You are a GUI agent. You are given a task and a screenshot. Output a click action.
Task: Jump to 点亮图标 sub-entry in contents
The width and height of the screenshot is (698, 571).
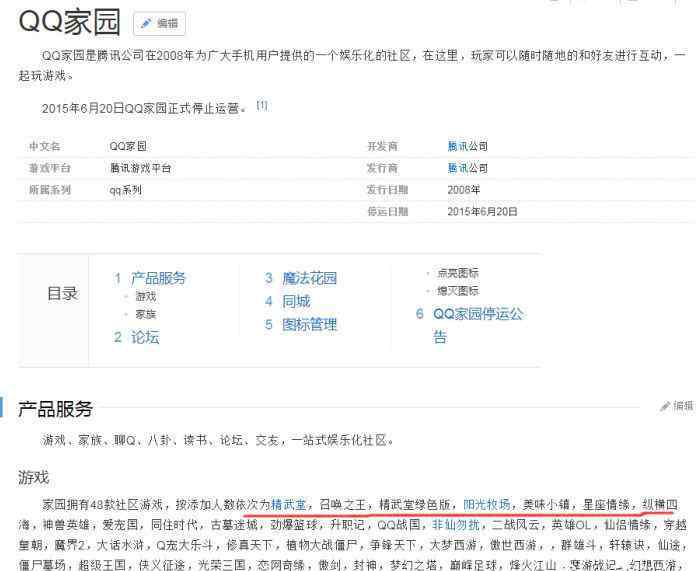[x=458, y=272]
